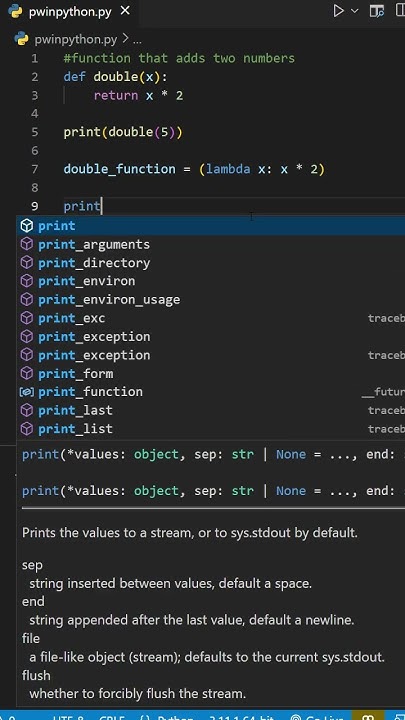405x720 pixels.
Task: Pick the print_environ_usage completion entry
Action: [x=211, y=299]
